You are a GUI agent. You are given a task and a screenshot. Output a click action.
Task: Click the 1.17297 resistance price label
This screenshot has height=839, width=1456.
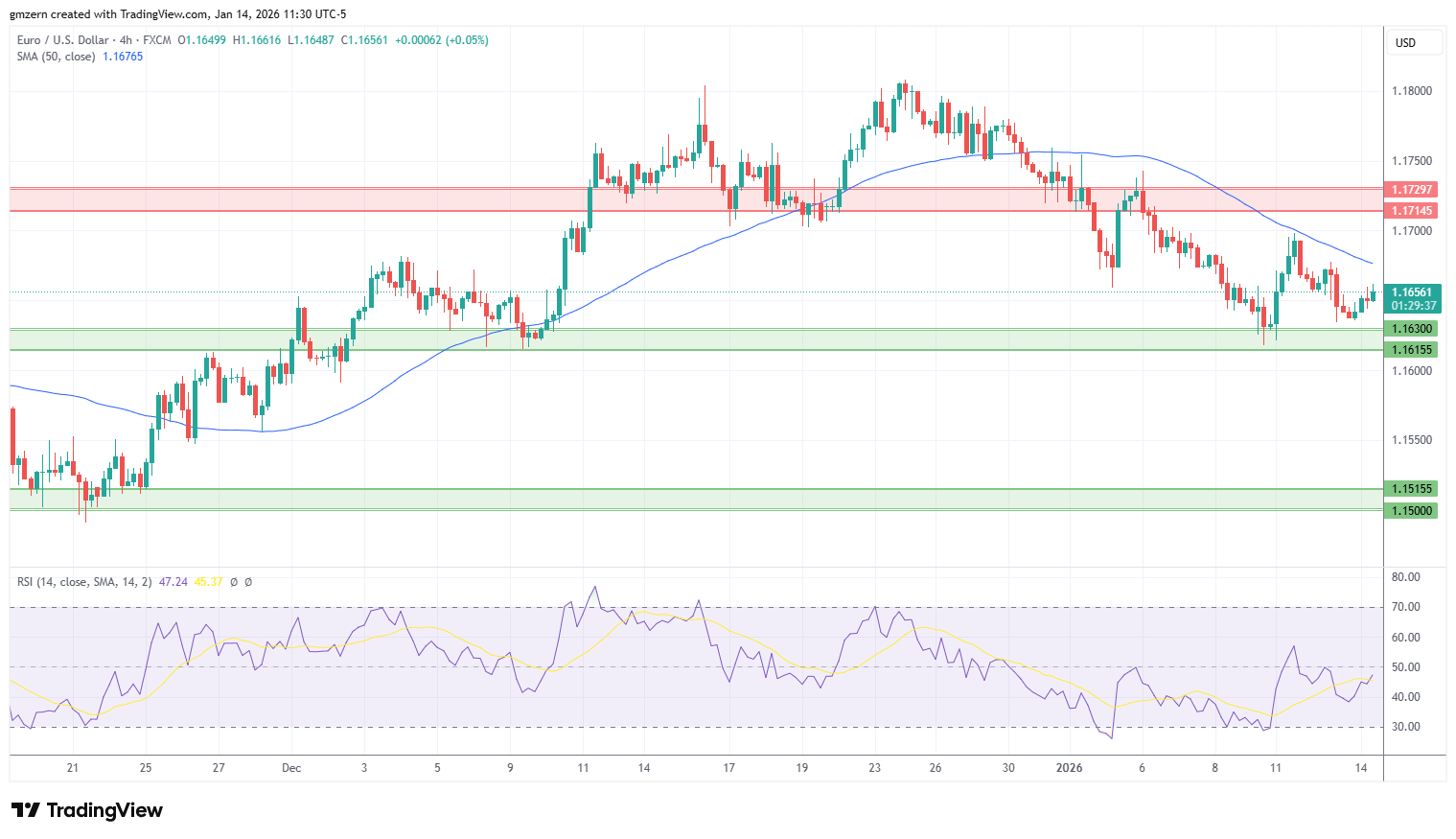(x=1412, y=190)
